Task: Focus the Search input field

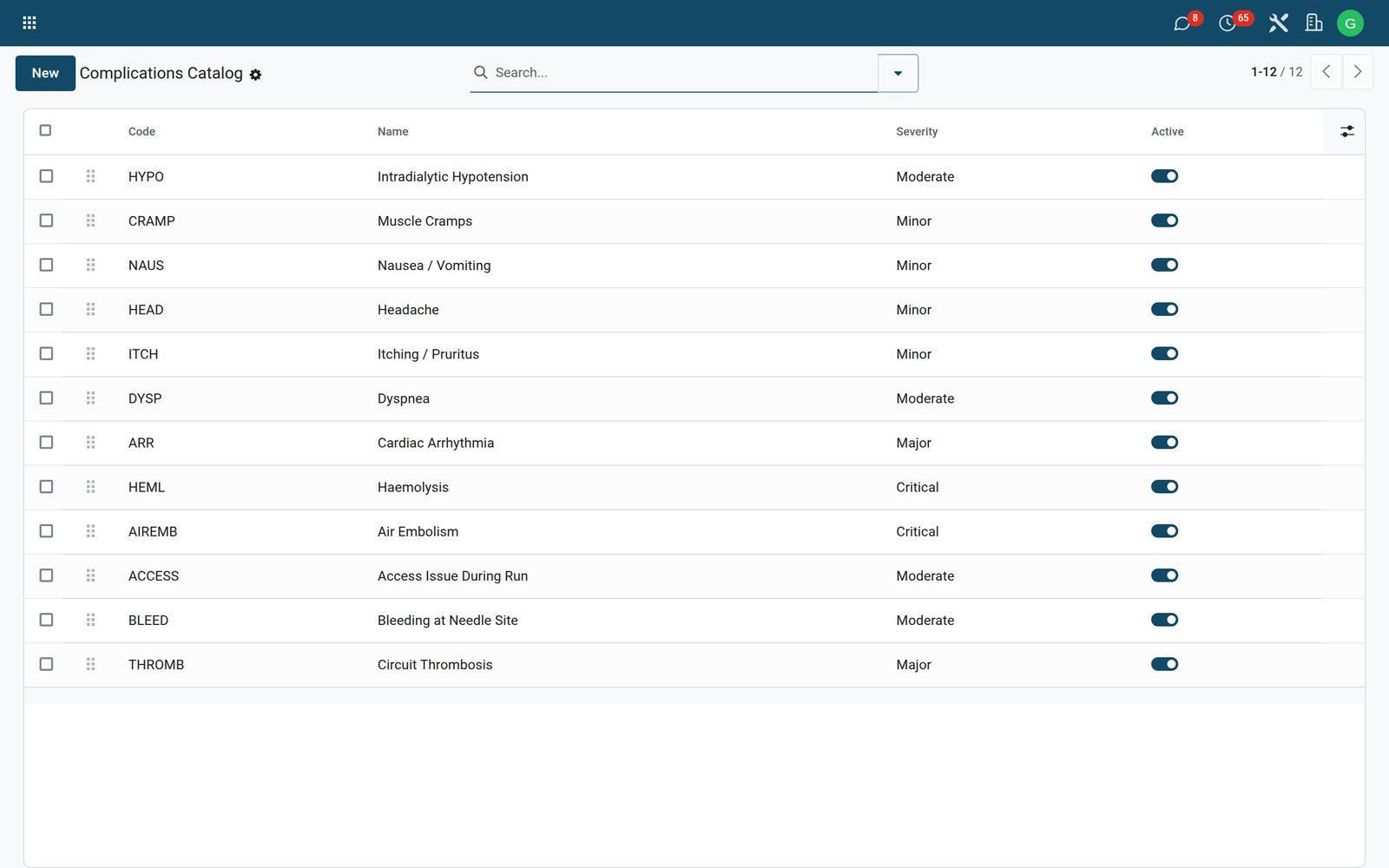Action: (684, 73)
